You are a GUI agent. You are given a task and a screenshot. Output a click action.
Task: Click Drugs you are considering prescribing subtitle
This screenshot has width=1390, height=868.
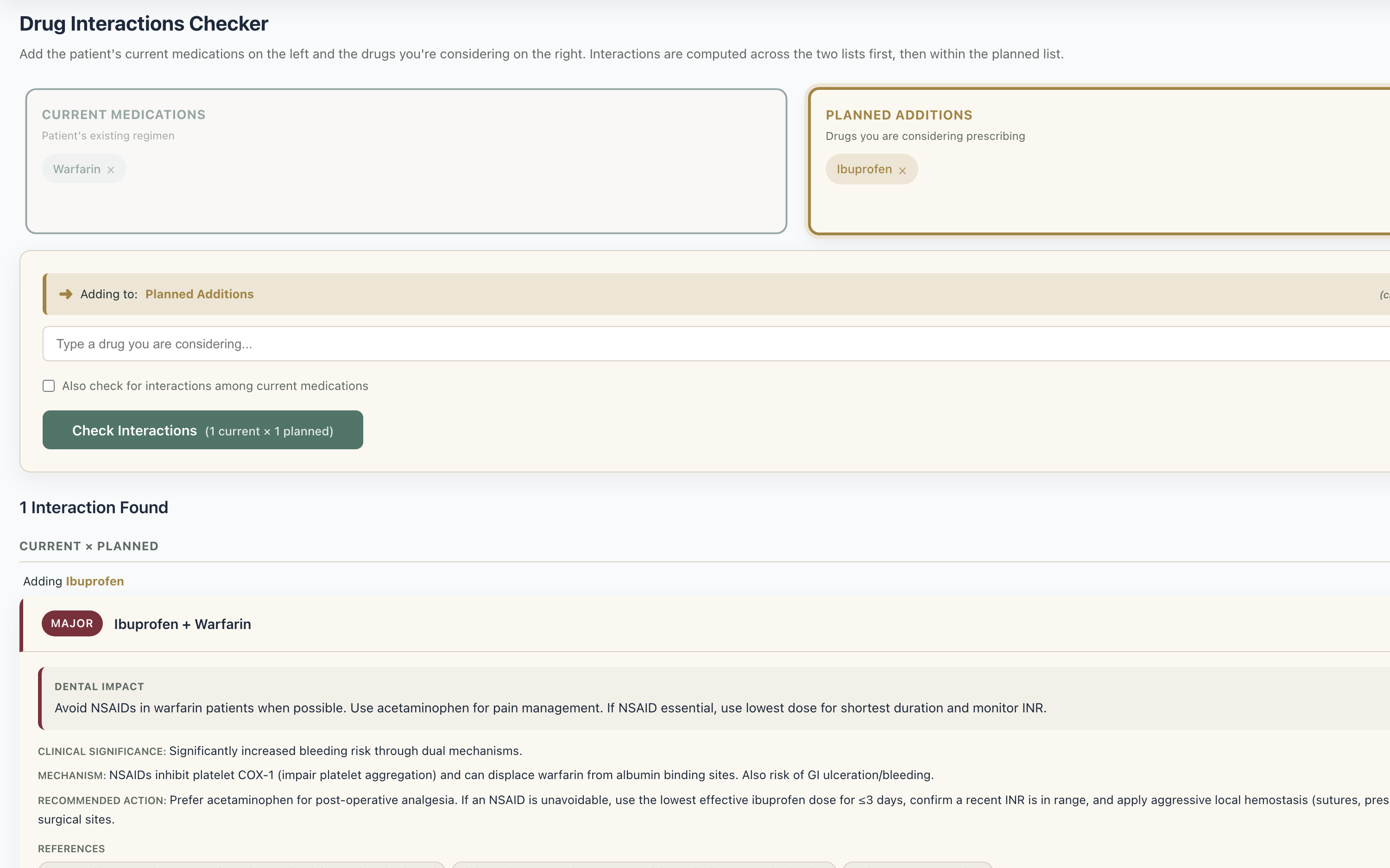click(x=925, y=136)
